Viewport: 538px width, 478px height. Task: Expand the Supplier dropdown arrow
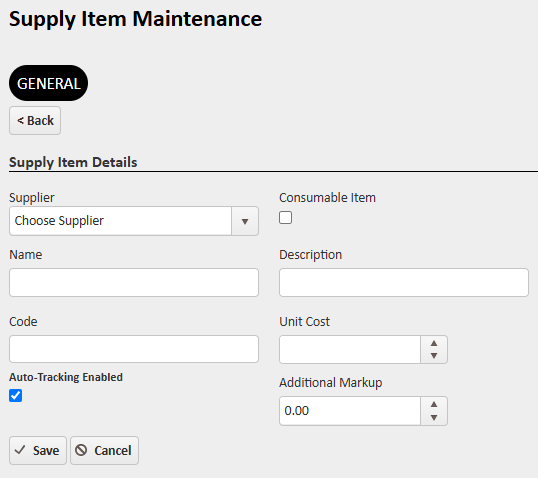coord(245,221)
